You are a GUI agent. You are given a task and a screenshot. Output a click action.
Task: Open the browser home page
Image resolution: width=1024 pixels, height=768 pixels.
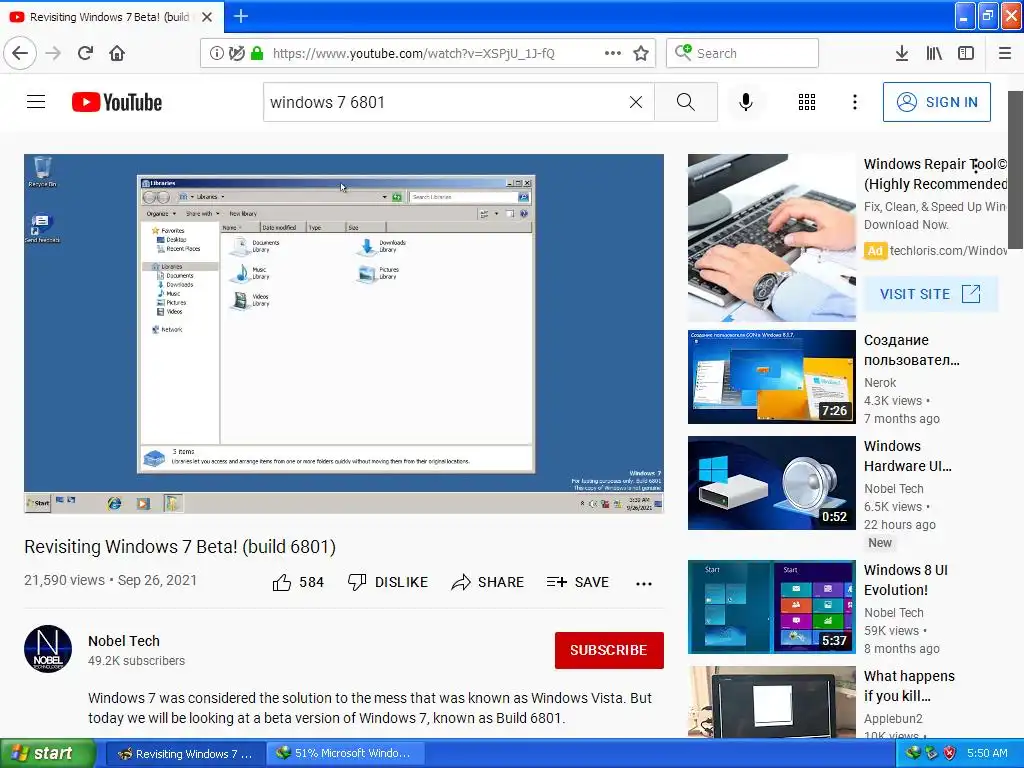click(117, 54)
